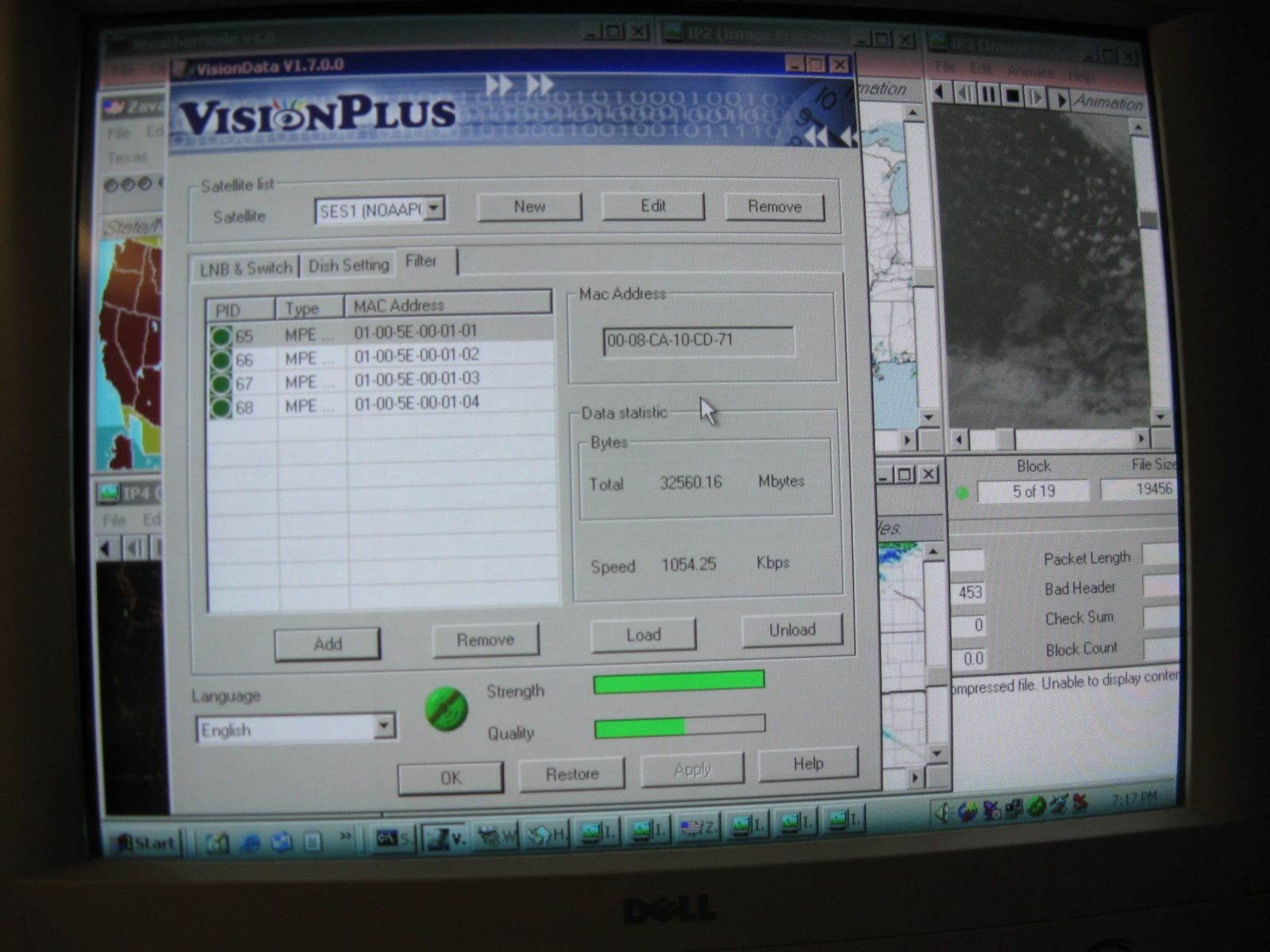Click Remove in the Satellite list group
1270x952 pixels.
pyautogui.click(x=775, y=207)
